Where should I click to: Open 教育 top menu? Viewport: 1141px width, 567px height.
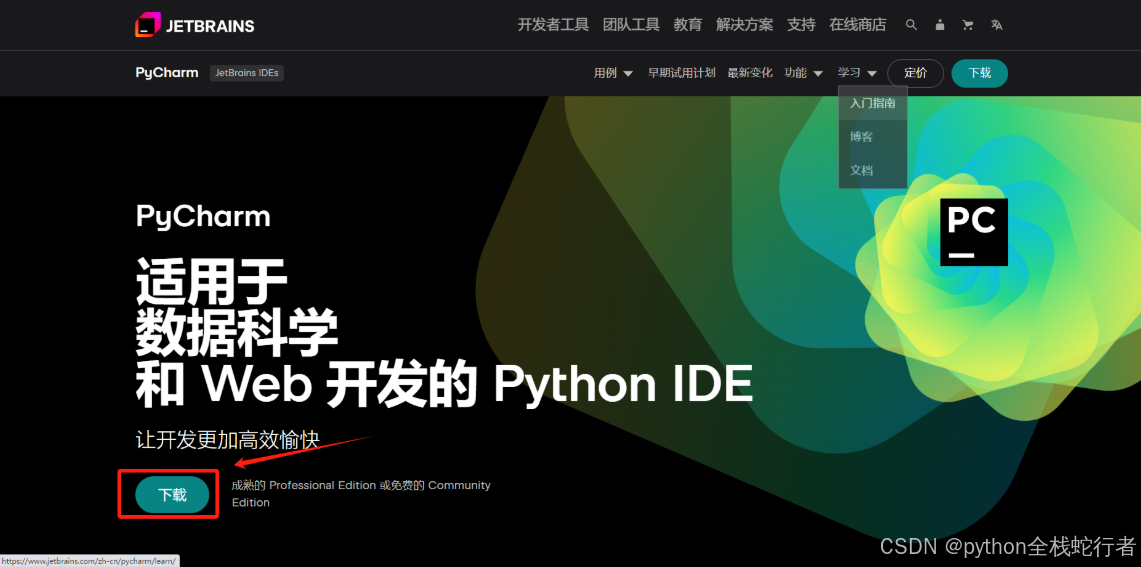click(x=688, y=25)
